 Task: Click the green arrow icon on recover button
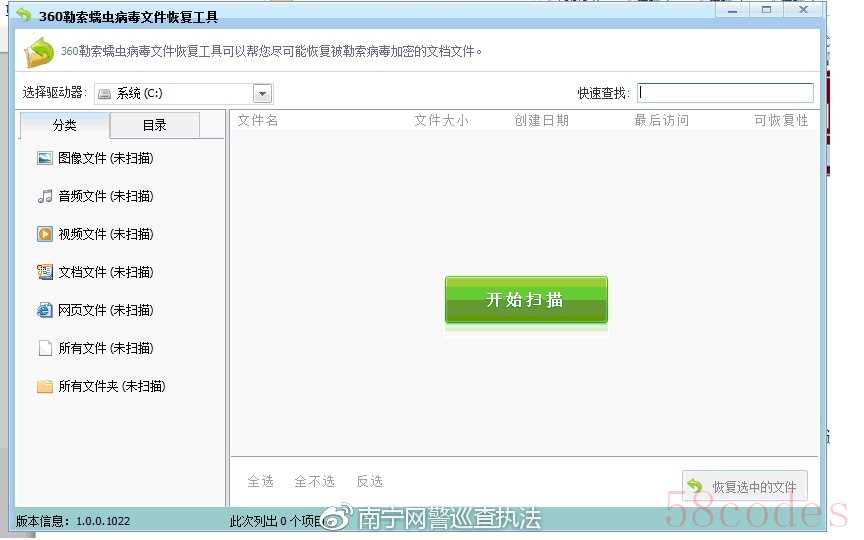tap(695, 486)
